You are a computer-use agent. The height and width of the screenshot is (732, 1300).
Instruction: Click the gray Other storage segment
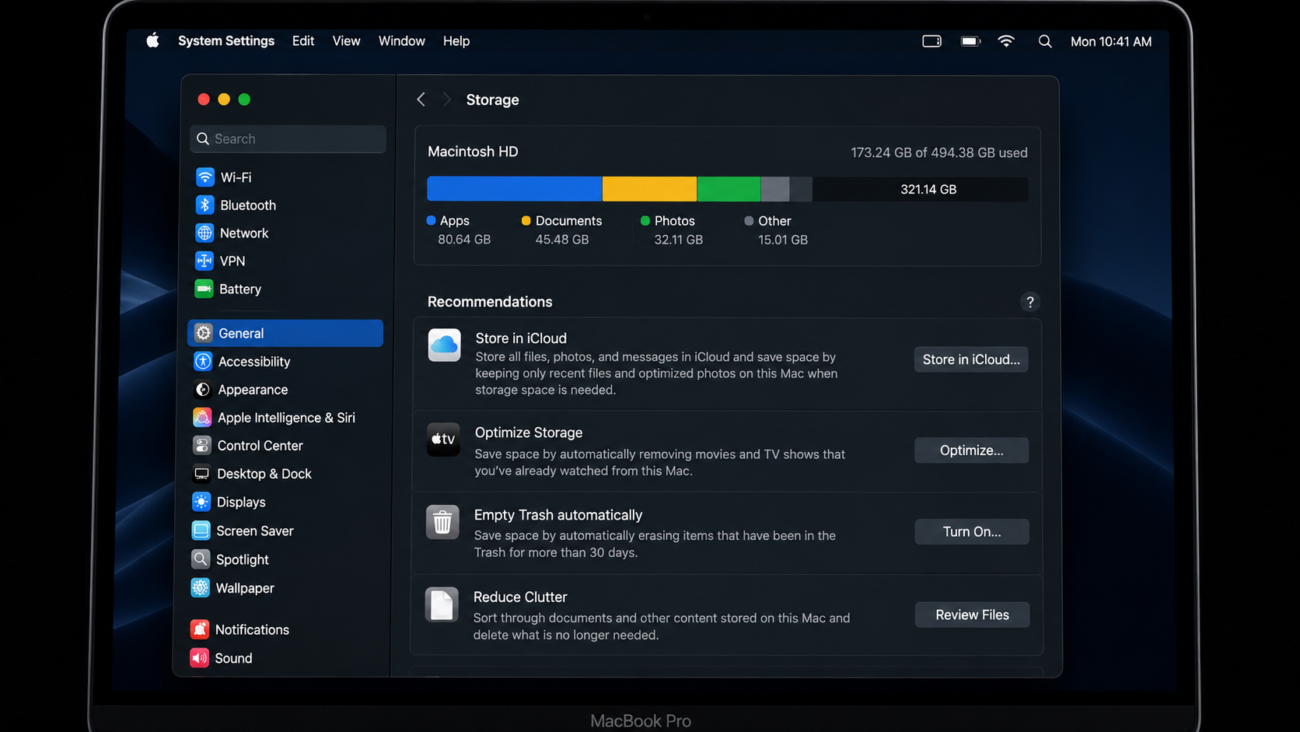tap(775, 189)
